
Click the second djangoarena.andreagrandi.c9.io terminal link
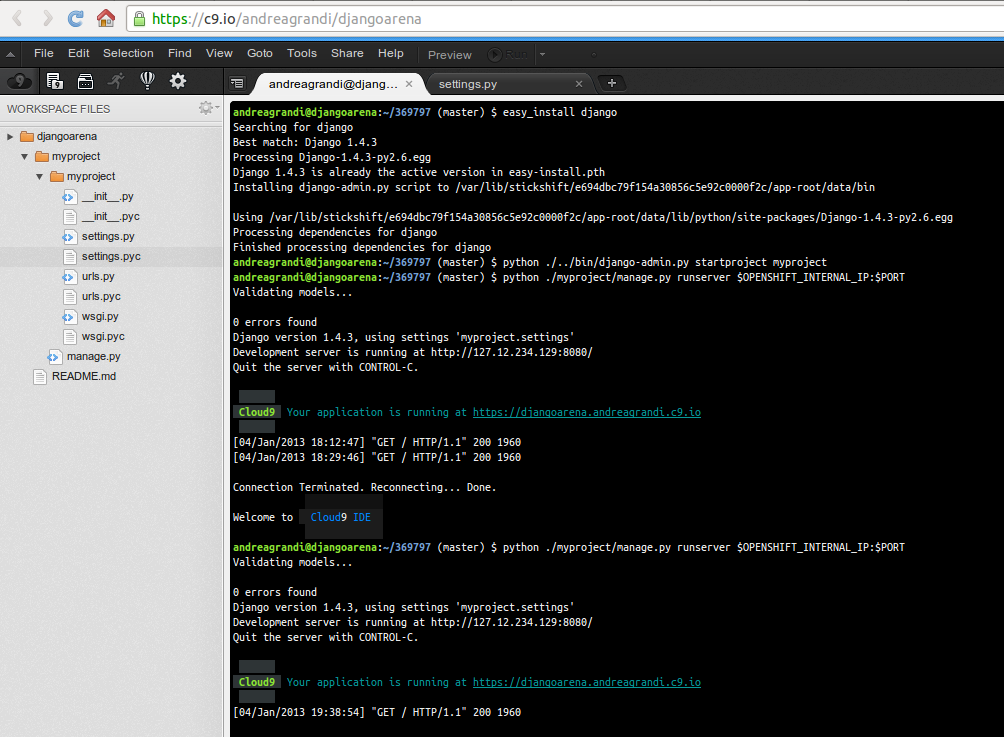[x=587, y=683]
